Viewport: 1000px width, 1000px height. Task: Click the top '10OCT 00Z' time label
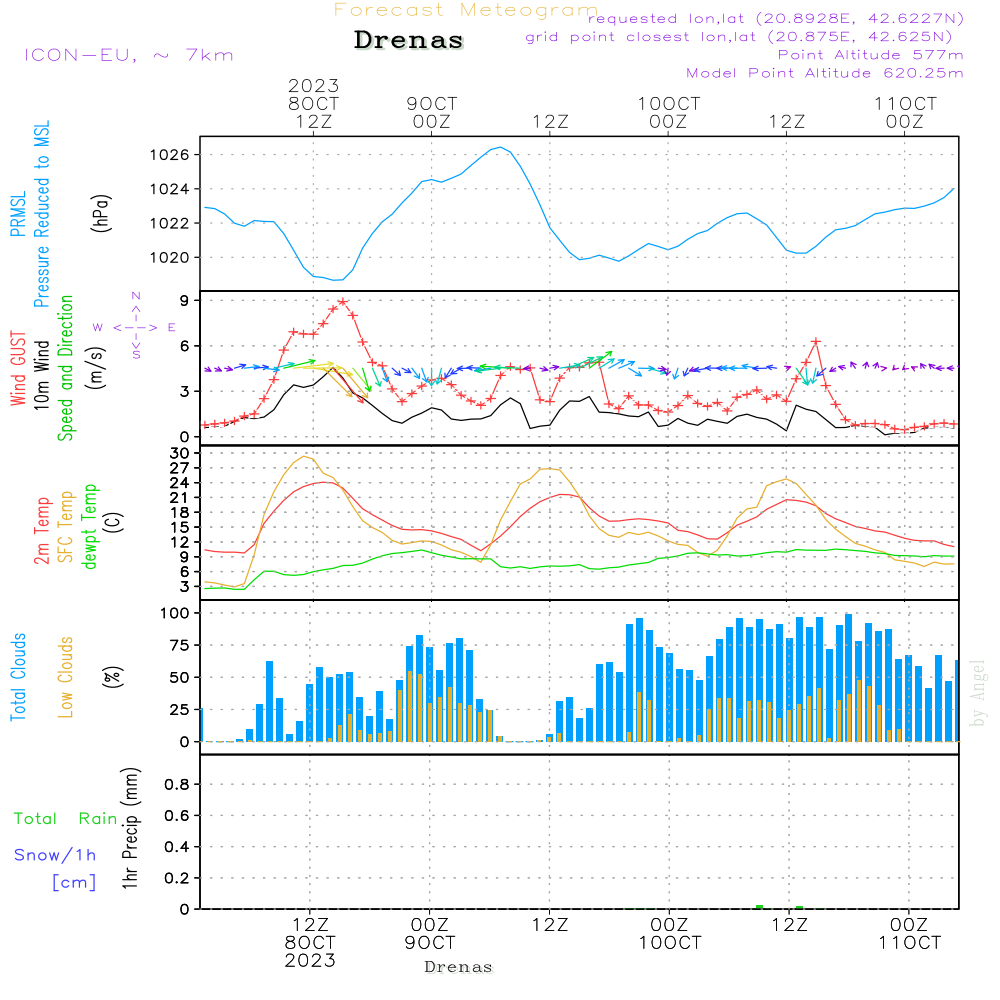(x=668, y=113)
